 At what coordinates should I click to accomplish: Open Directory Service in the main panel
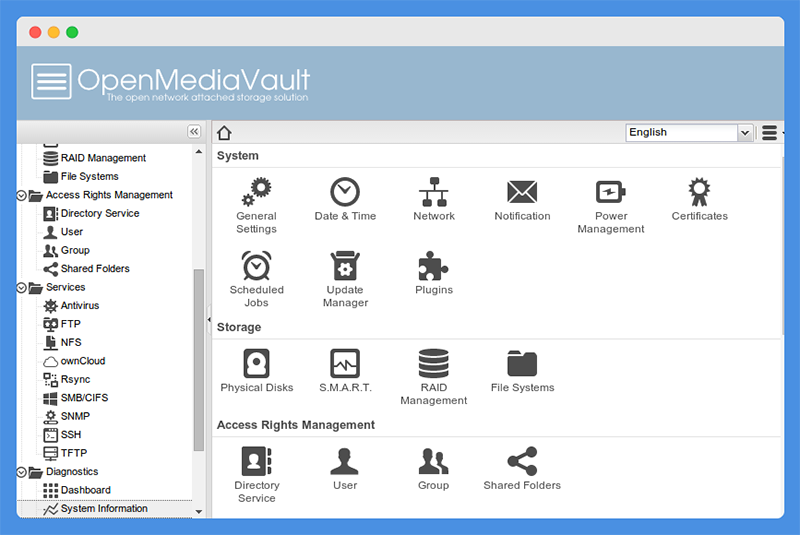[256, 475]
